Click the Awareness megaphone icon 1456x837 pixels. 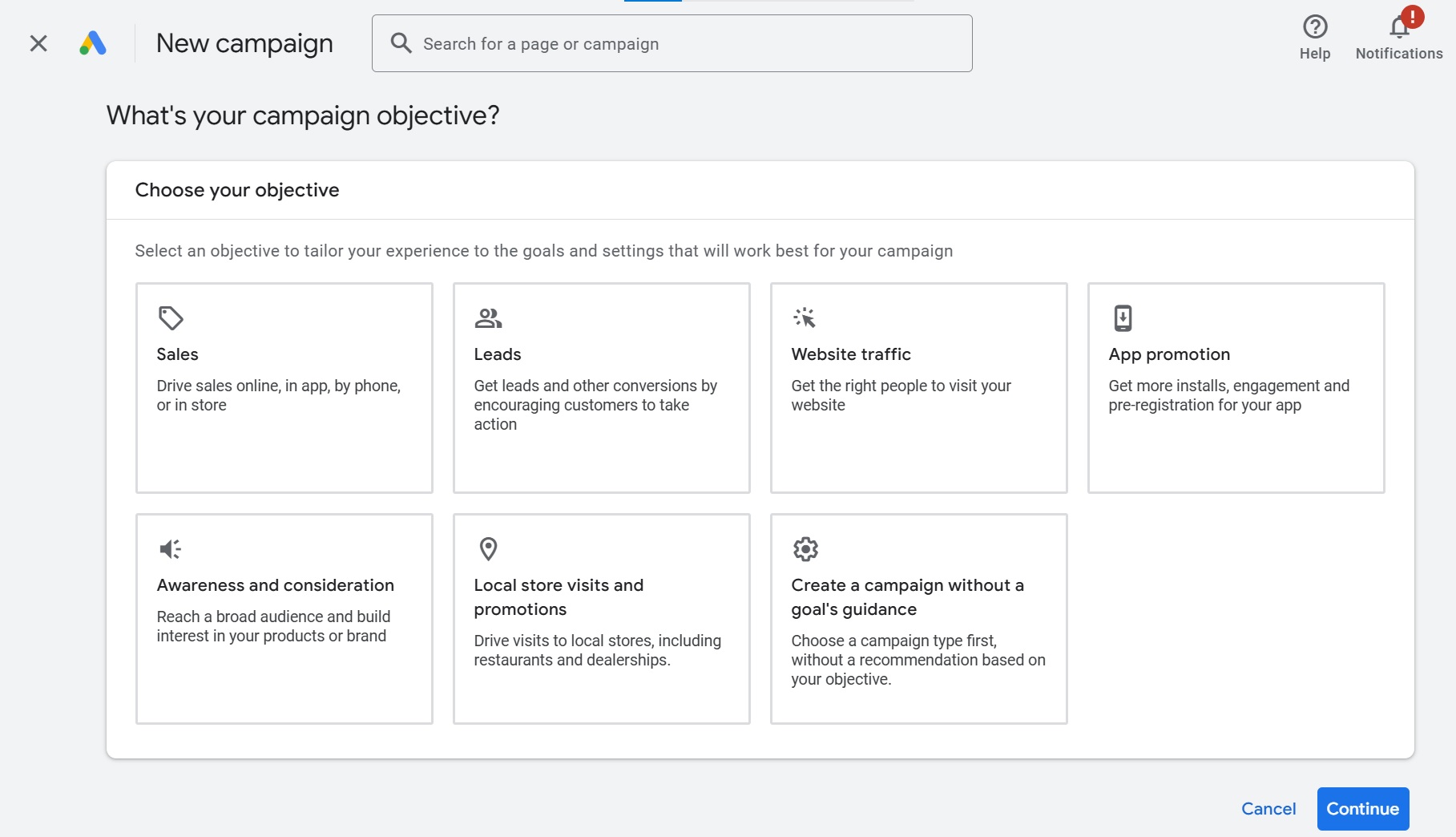coord(170,549)
